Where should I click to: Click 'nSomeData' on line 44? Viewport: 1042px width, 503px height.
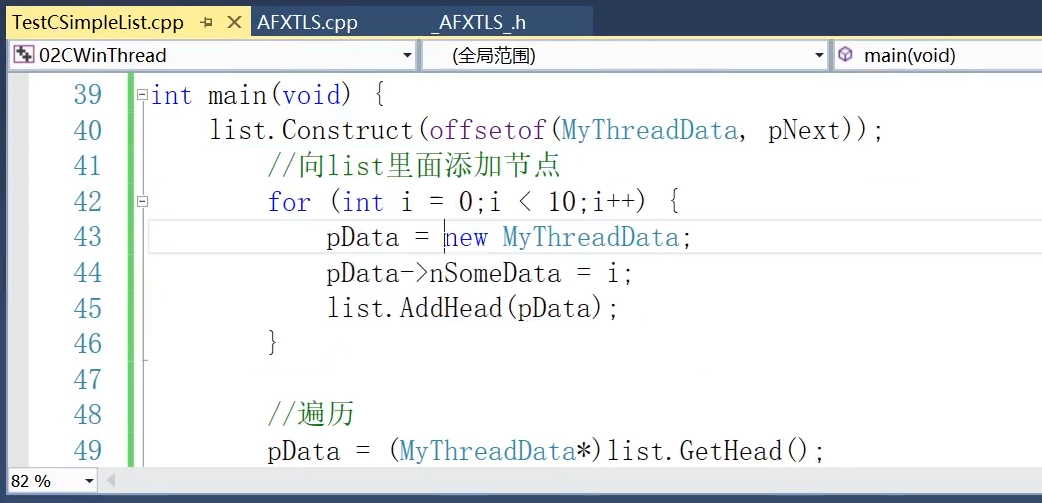pyautogui.click(x=495, y=273)
